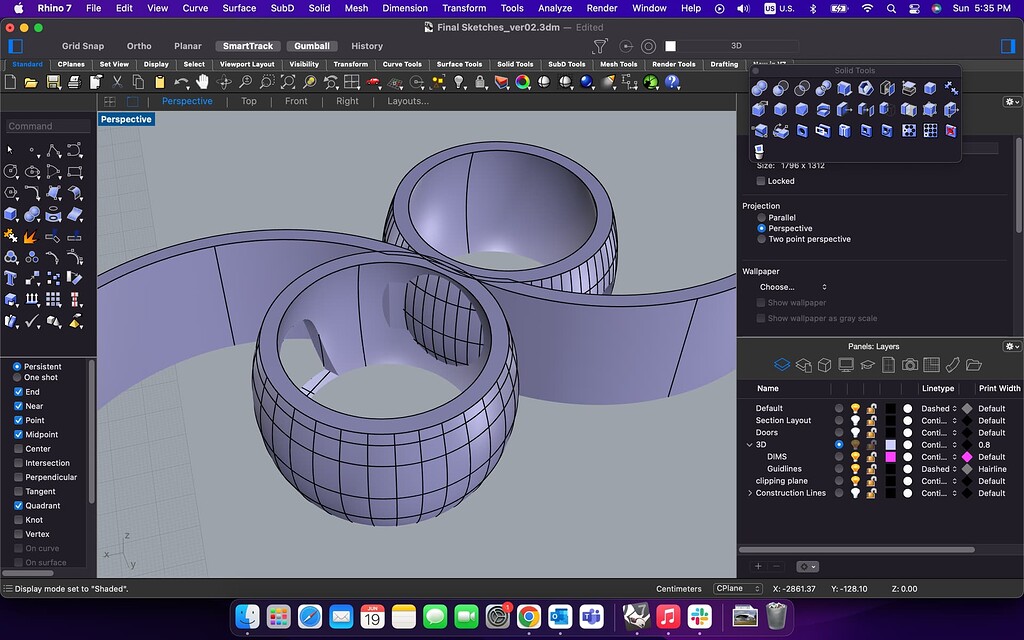Screen dimensions: 1024x640
Task: Click the camera panel icon above the layer list
Action: [x=908, y=365]
